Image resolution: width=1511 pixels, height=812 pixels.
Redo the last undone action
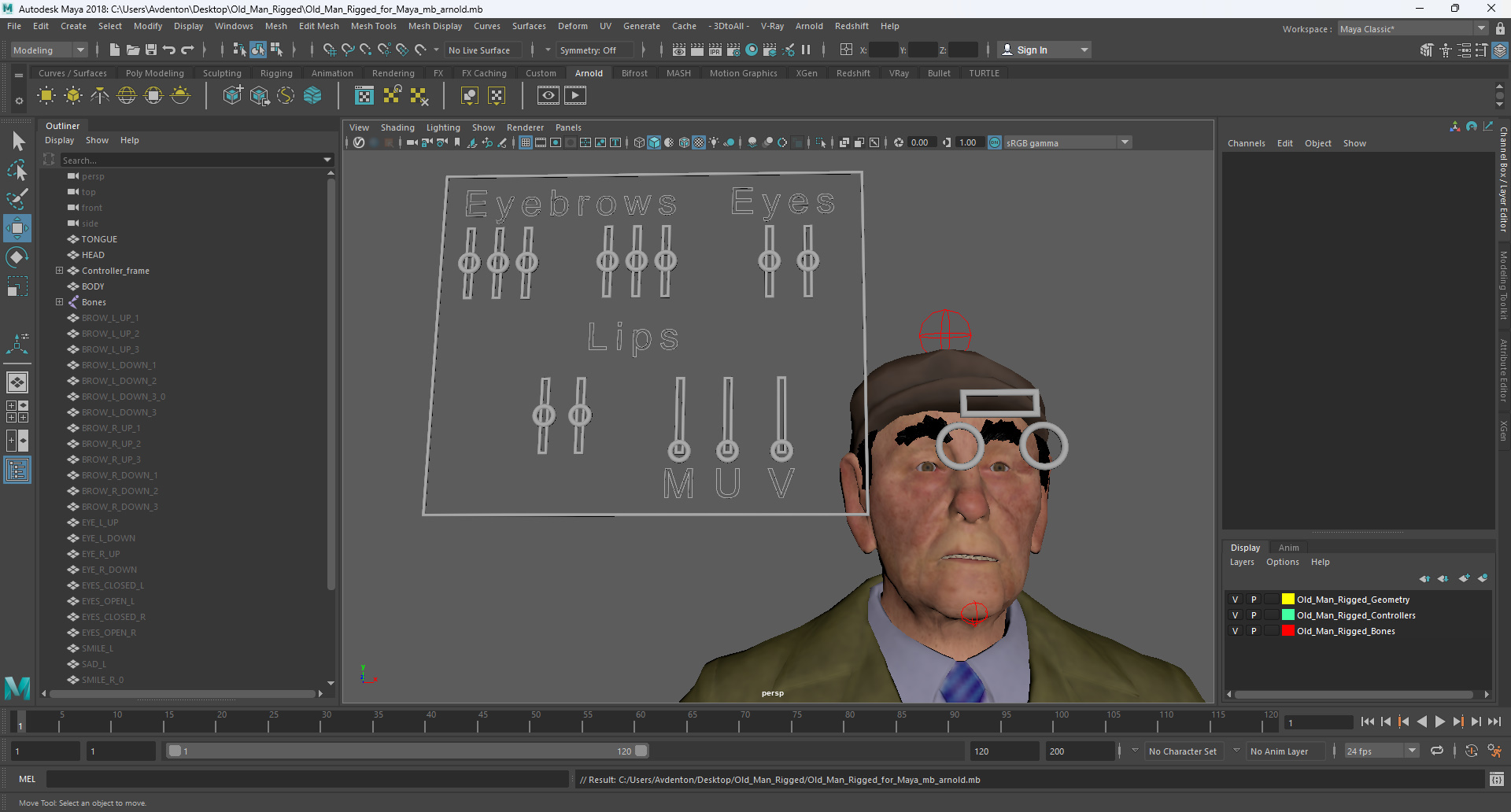(x=187, y=50)
